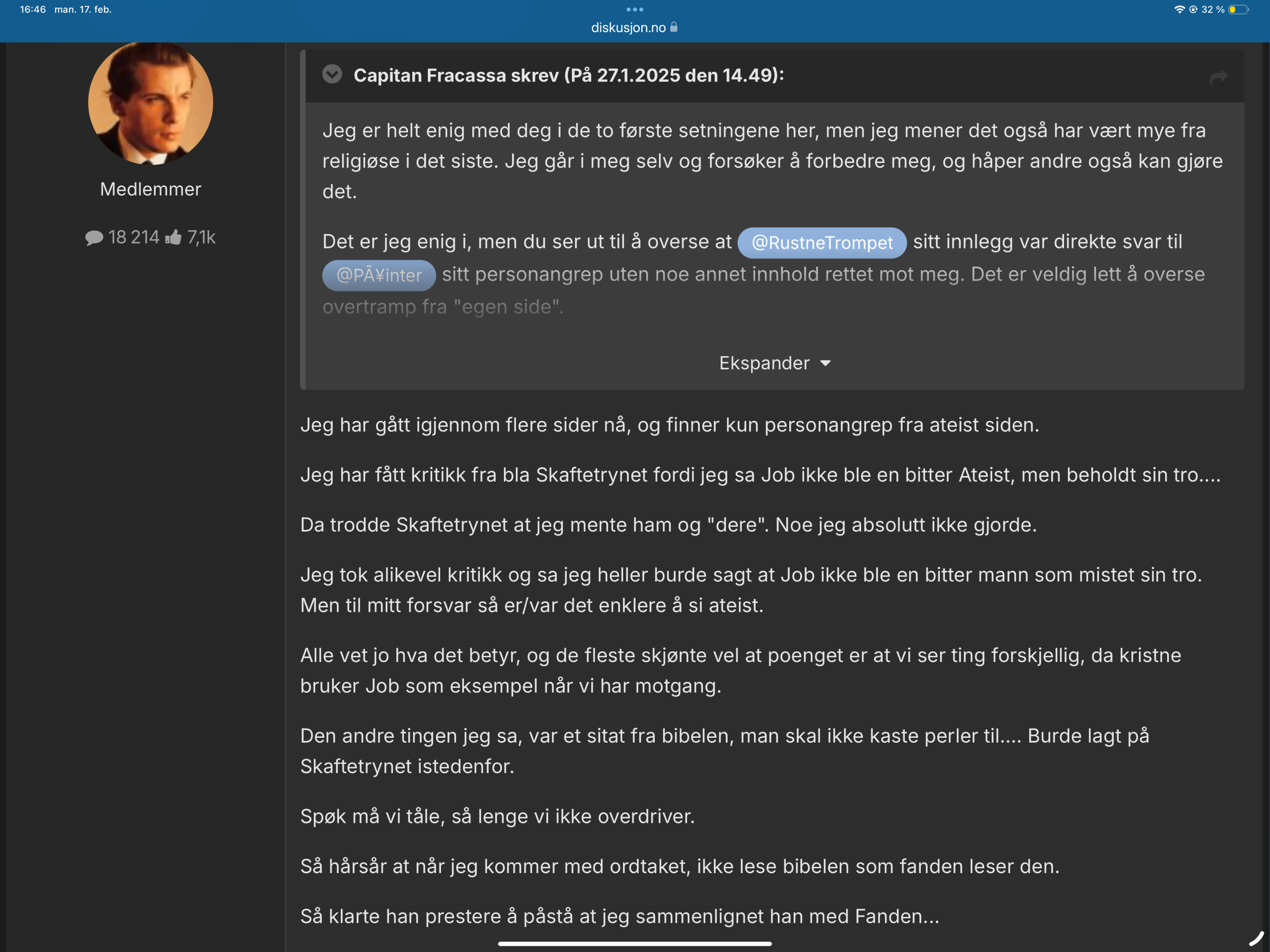
Task: Tap the battery indicator icon
Action: point(1238,9)
